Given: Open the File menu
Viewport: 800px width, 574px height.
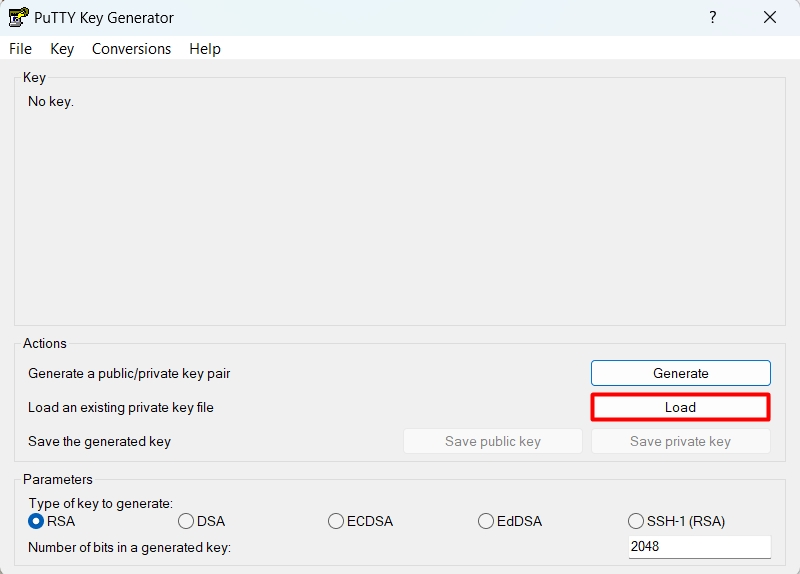Looking at the screenshot, I should point(20,49).
